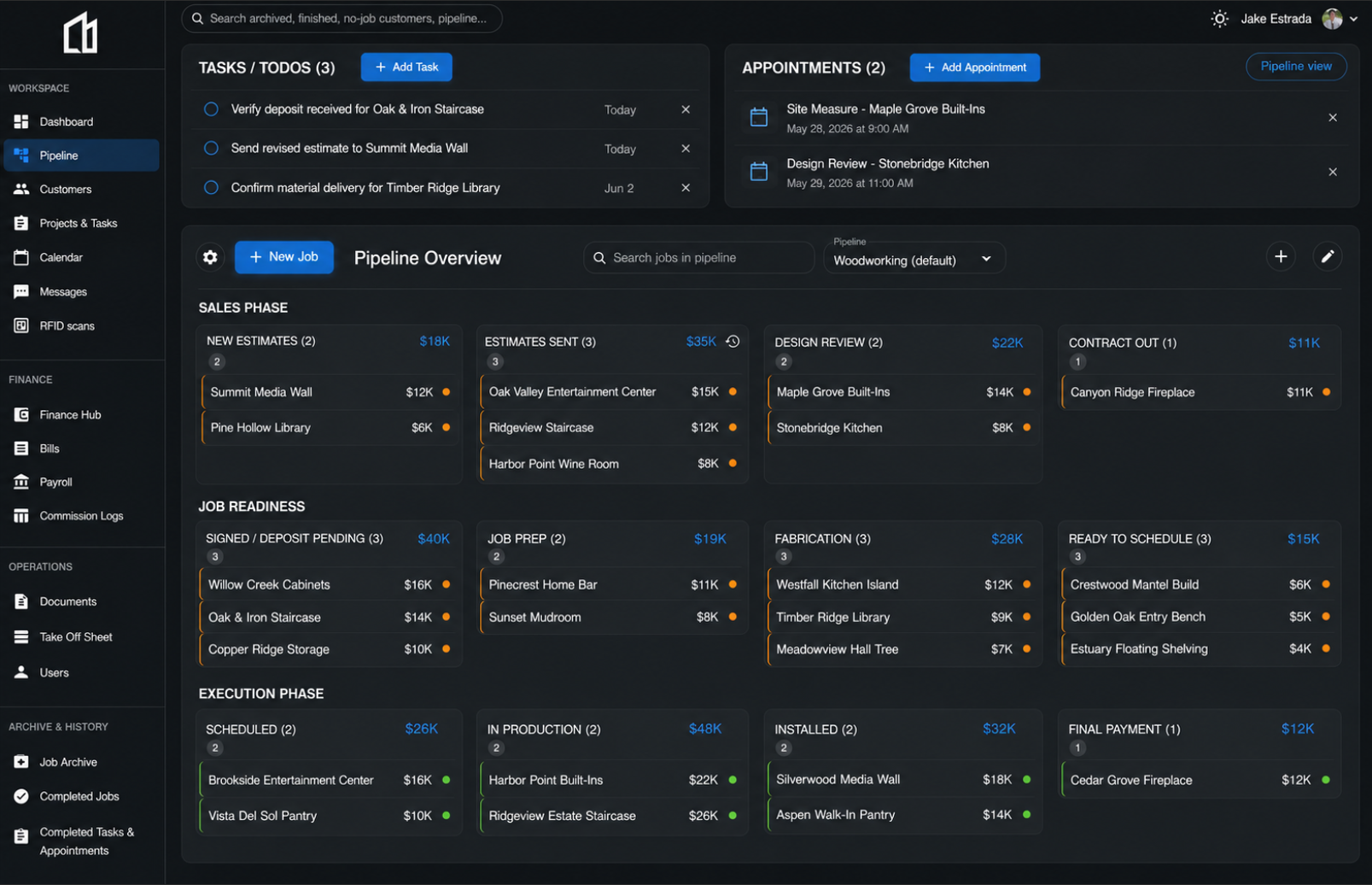
Task: Click the Finance Hub icon
Action: [21, 414]
